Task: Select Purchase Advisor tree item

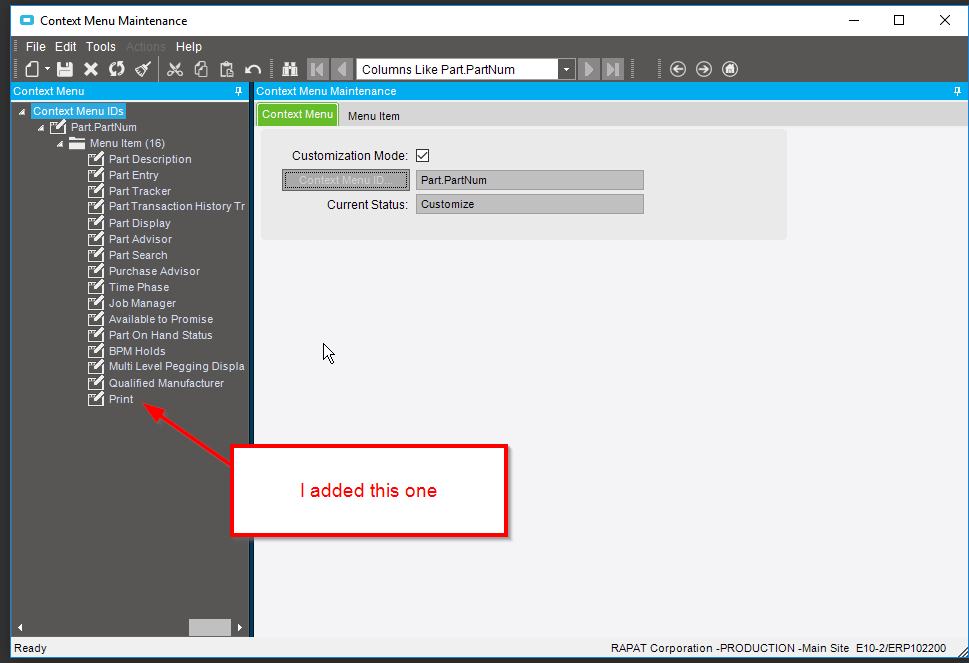Action: pyautogui.click(x=154, y=271)
